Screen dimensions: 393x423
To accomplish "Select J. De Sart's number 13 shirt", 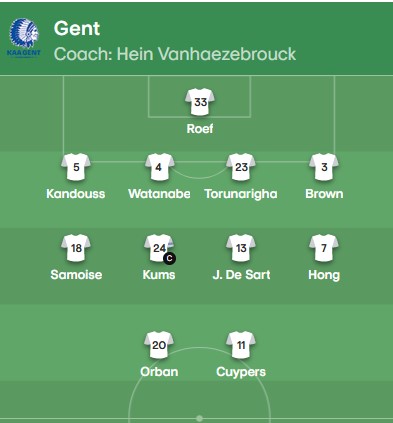I will pyautogui.click(x=241, y=248).
